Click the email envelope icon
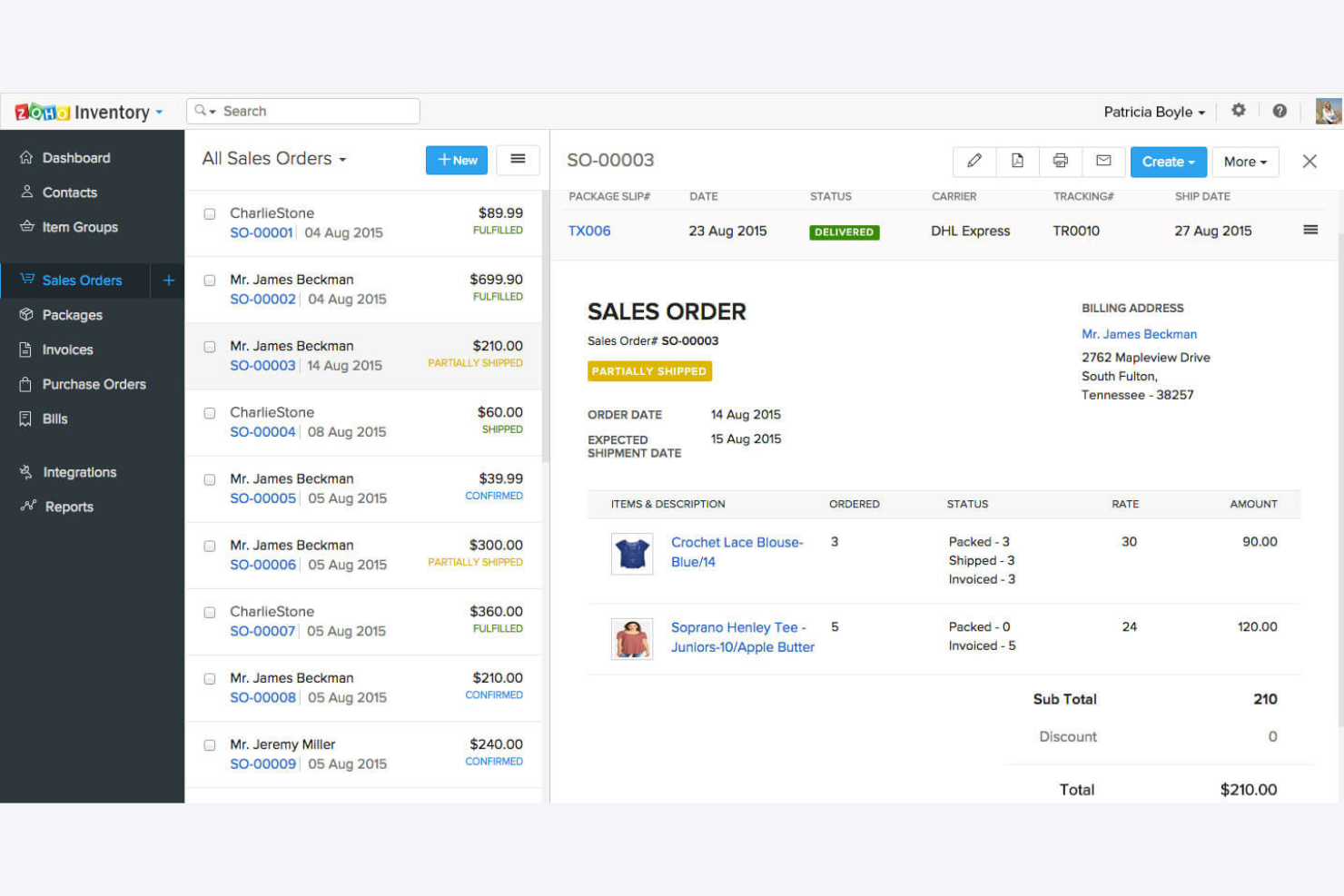Screen dimensions: 1344x896 click(1103, 161)
